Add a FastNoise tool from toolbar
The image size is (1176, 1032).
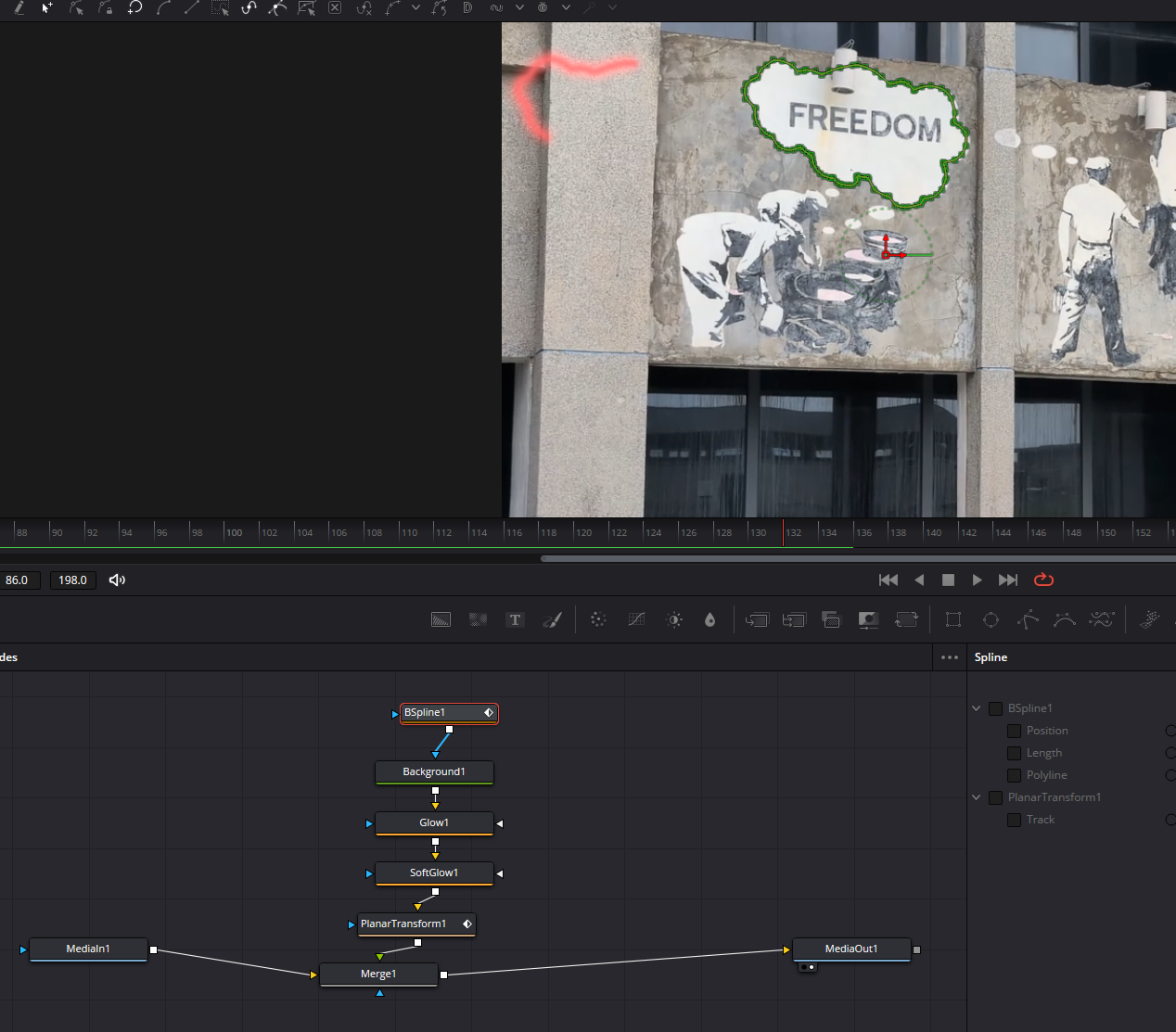478,619
